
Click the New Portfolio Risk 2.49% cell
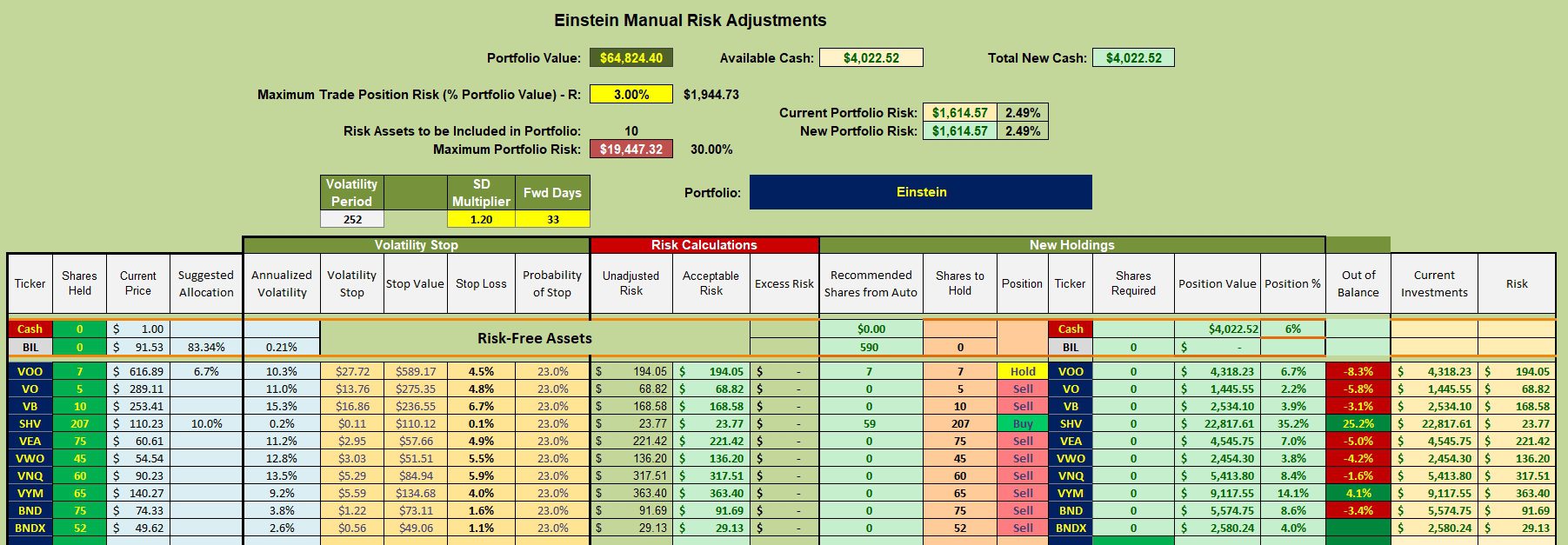(1023, 130)
